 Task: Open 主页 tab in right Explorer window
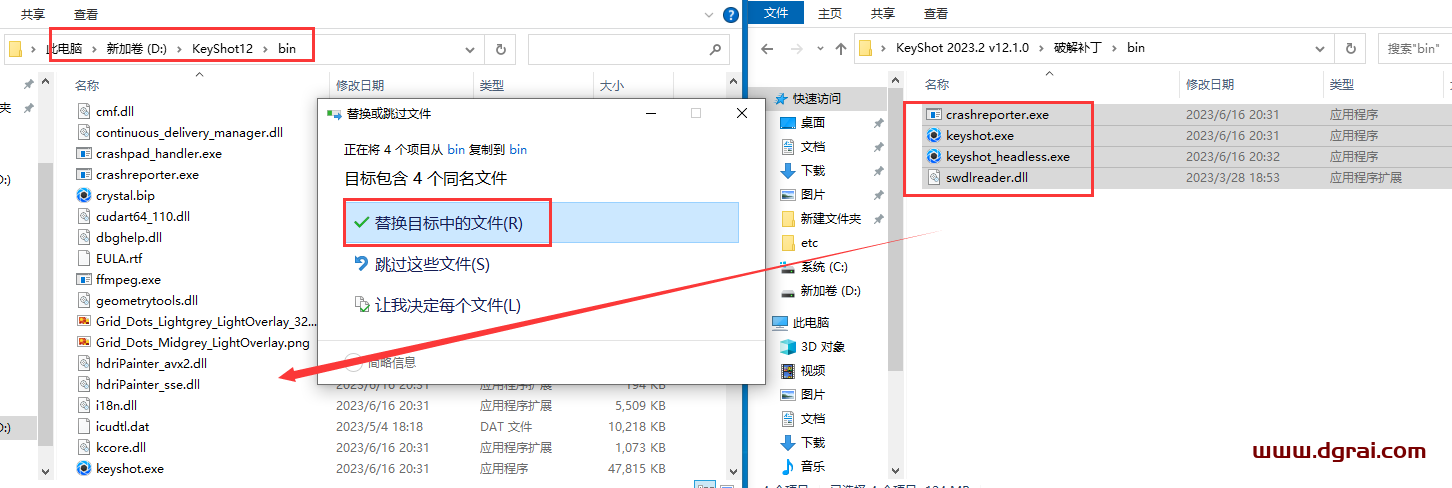coord(830,13)
